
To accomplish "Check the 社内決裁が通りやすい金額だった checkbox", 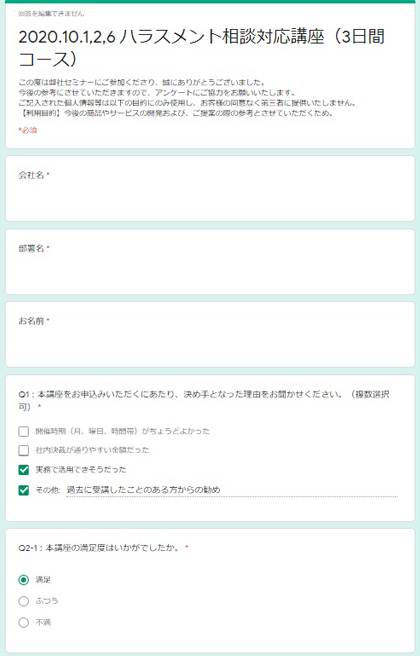I will pyautogui.click(x=24, y=450).
